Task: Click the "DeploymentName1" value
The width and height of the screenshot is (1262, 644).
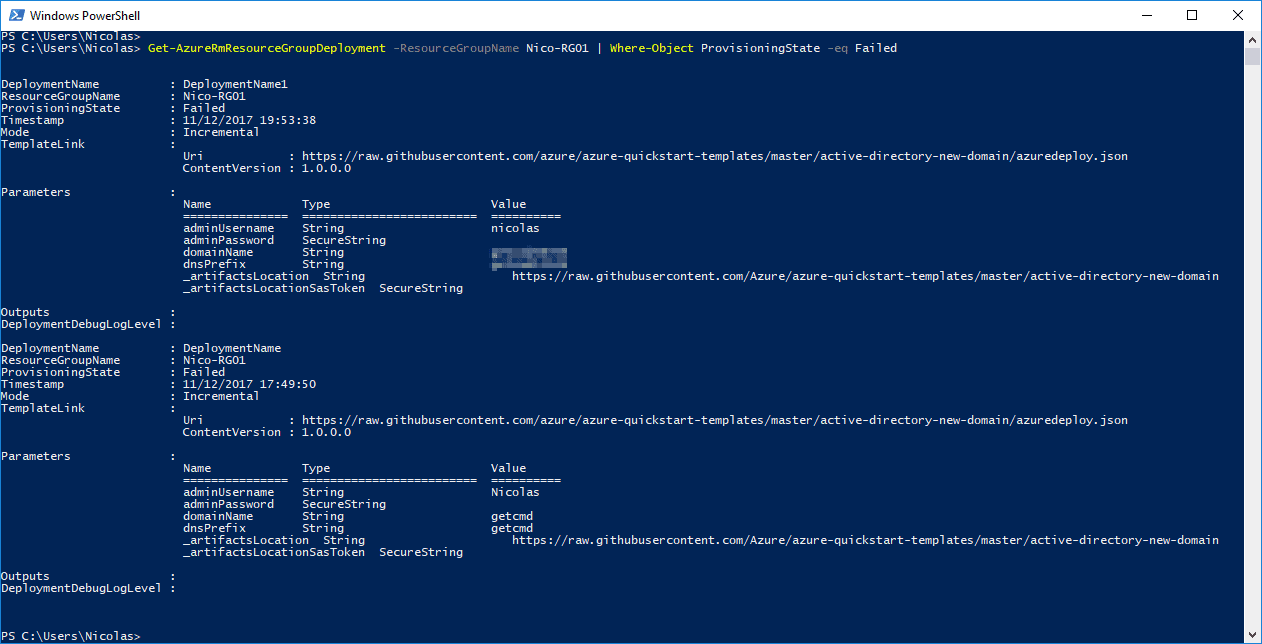Action: coord(235,84)
